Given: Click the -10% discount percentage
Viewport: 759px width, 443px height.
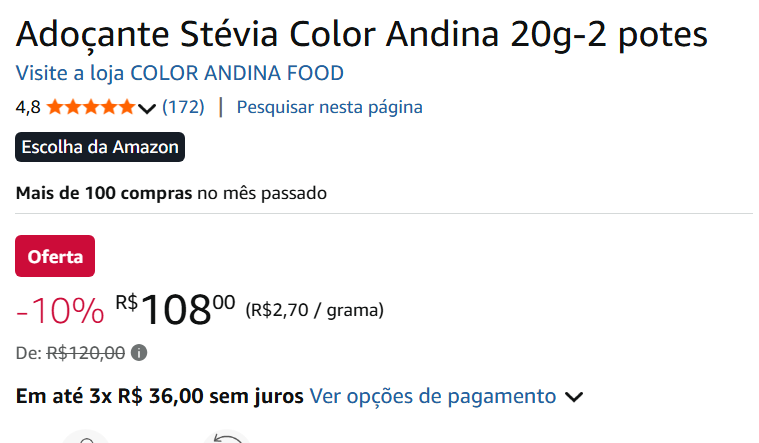Looking at the screenshot, I should click(x=60, y=311).
